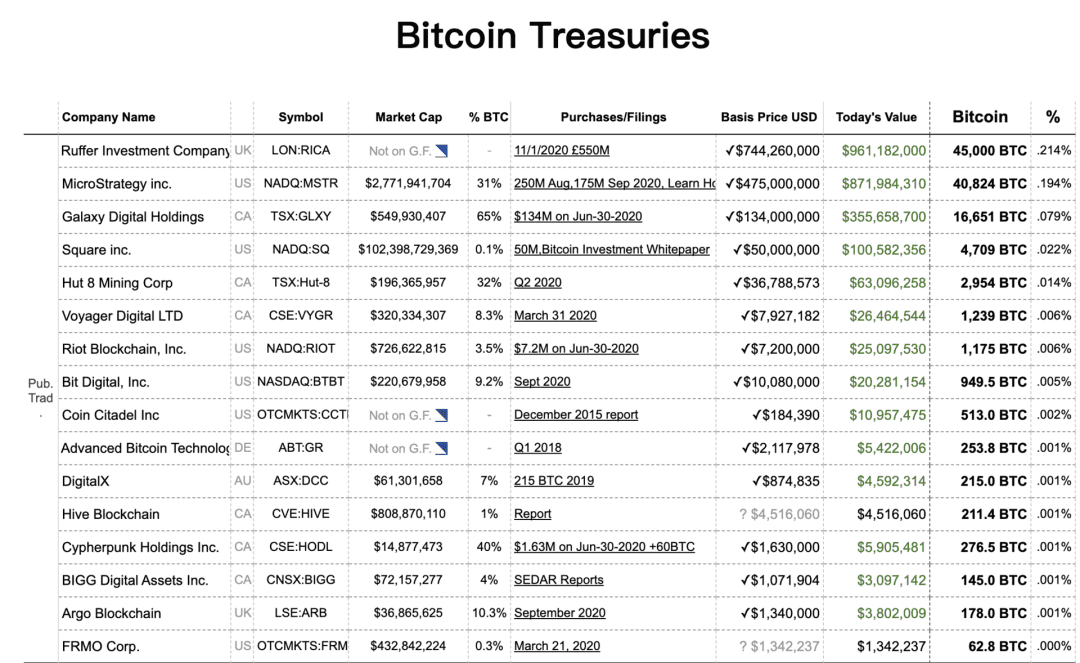Open Square's Bitcoin Investment Whitepaper link

point(612,249)
